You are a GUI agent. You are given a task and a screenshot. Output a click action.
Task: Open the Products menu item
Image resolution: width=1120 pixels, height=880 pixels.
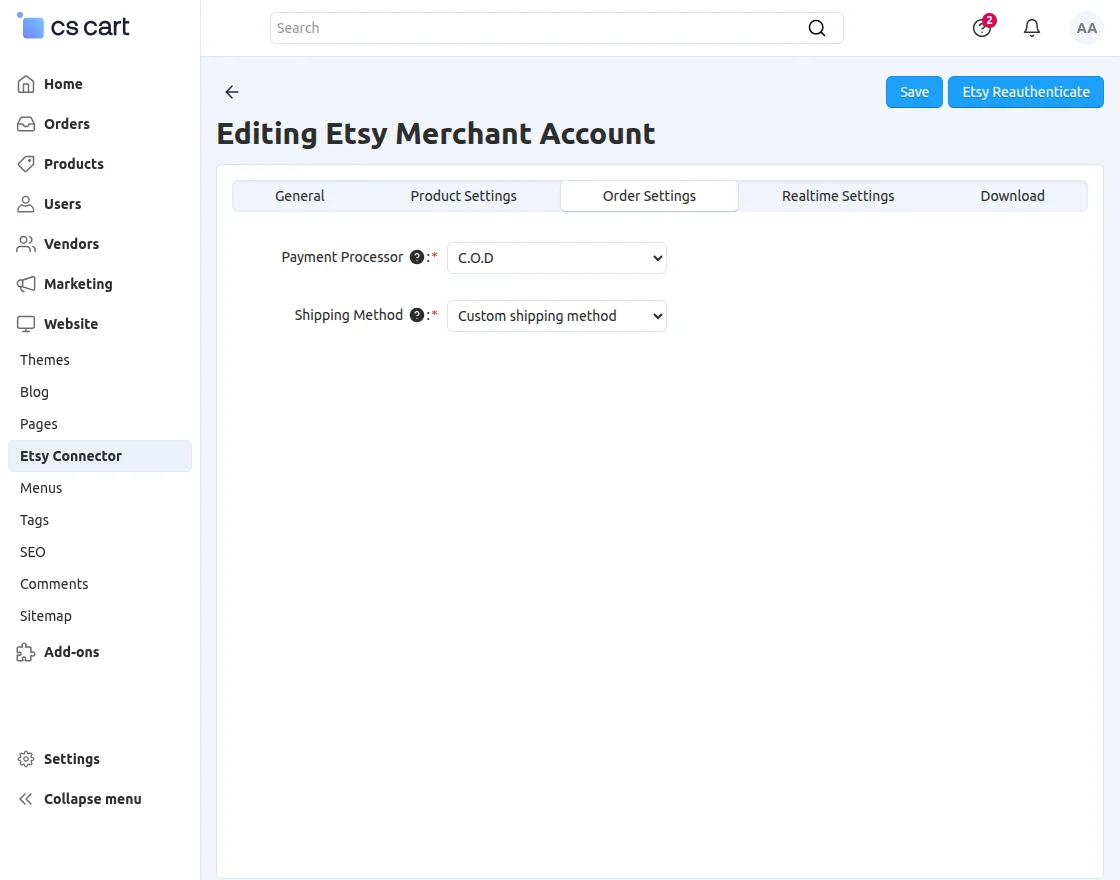[x=74, y=164]
